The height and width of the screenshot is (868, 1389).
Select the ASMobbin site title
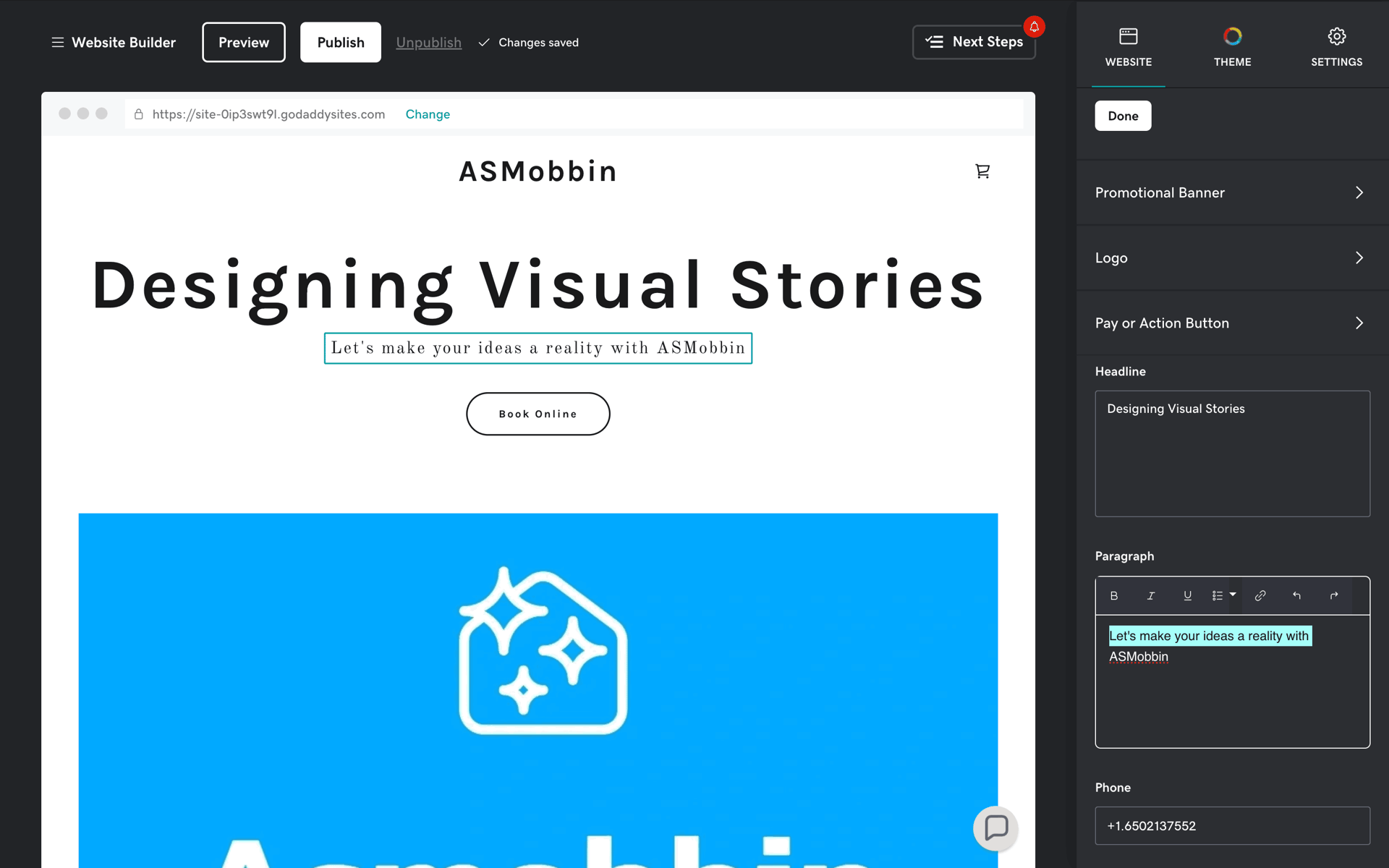tap(538, 171)
